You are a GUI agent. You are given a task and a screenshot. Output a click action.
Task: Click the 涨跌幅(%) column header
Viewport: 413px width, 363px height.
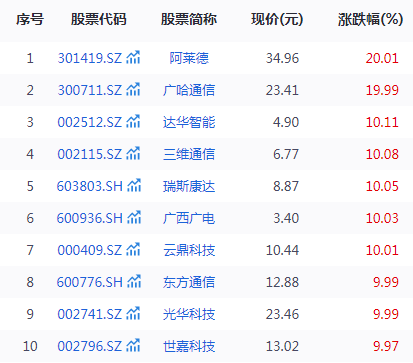(x=370, y=19)
